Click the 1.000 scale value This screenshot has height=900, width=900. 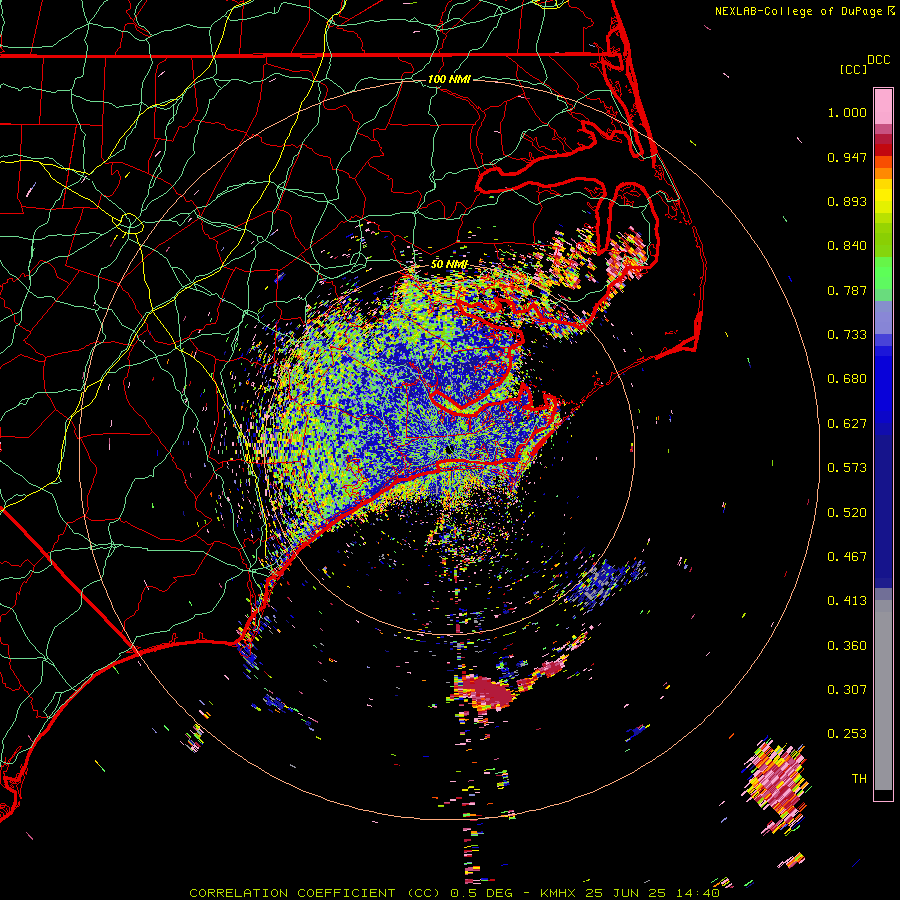pyautogui.click(x=847, y=112)
